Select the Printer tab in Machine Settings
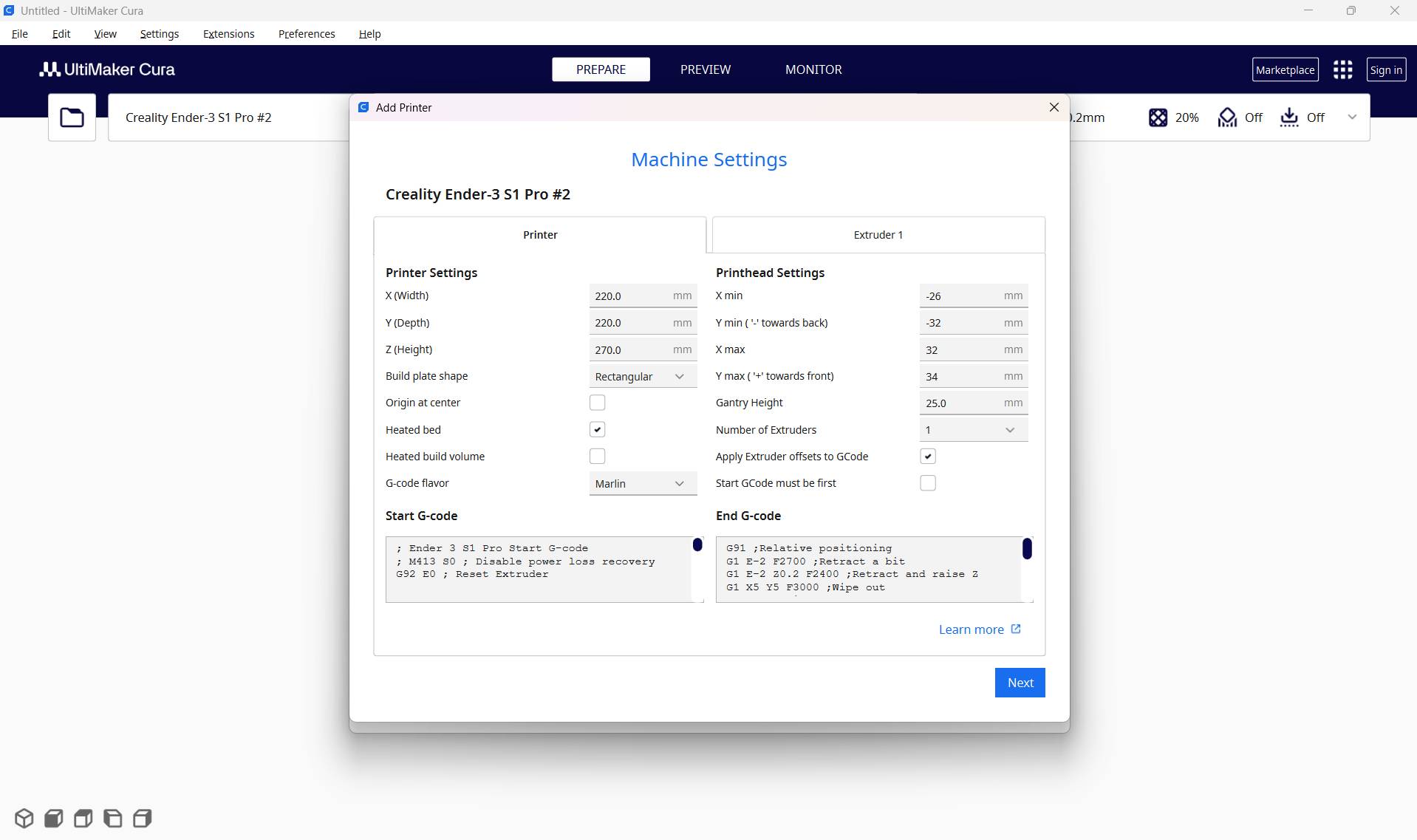The width and height of the screenshot is (1417, 840). tap(540, 235)
